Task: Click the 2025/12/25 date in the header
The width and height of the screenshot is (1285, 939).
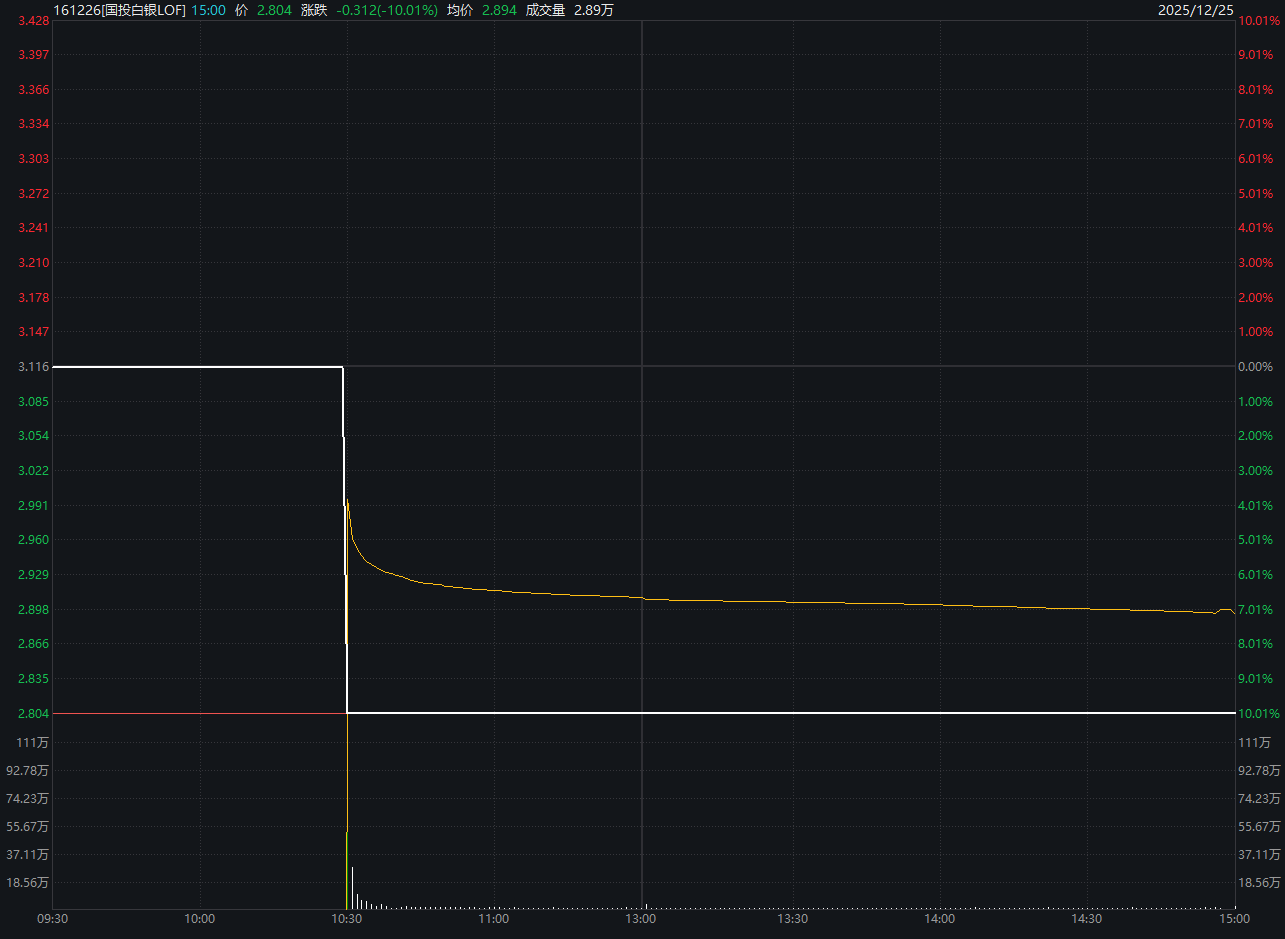Action: (1196, 10)
